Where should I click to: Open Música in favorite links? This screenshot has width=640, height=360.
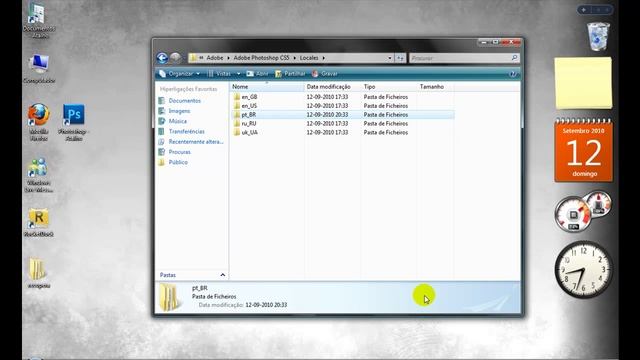[178, 121]
